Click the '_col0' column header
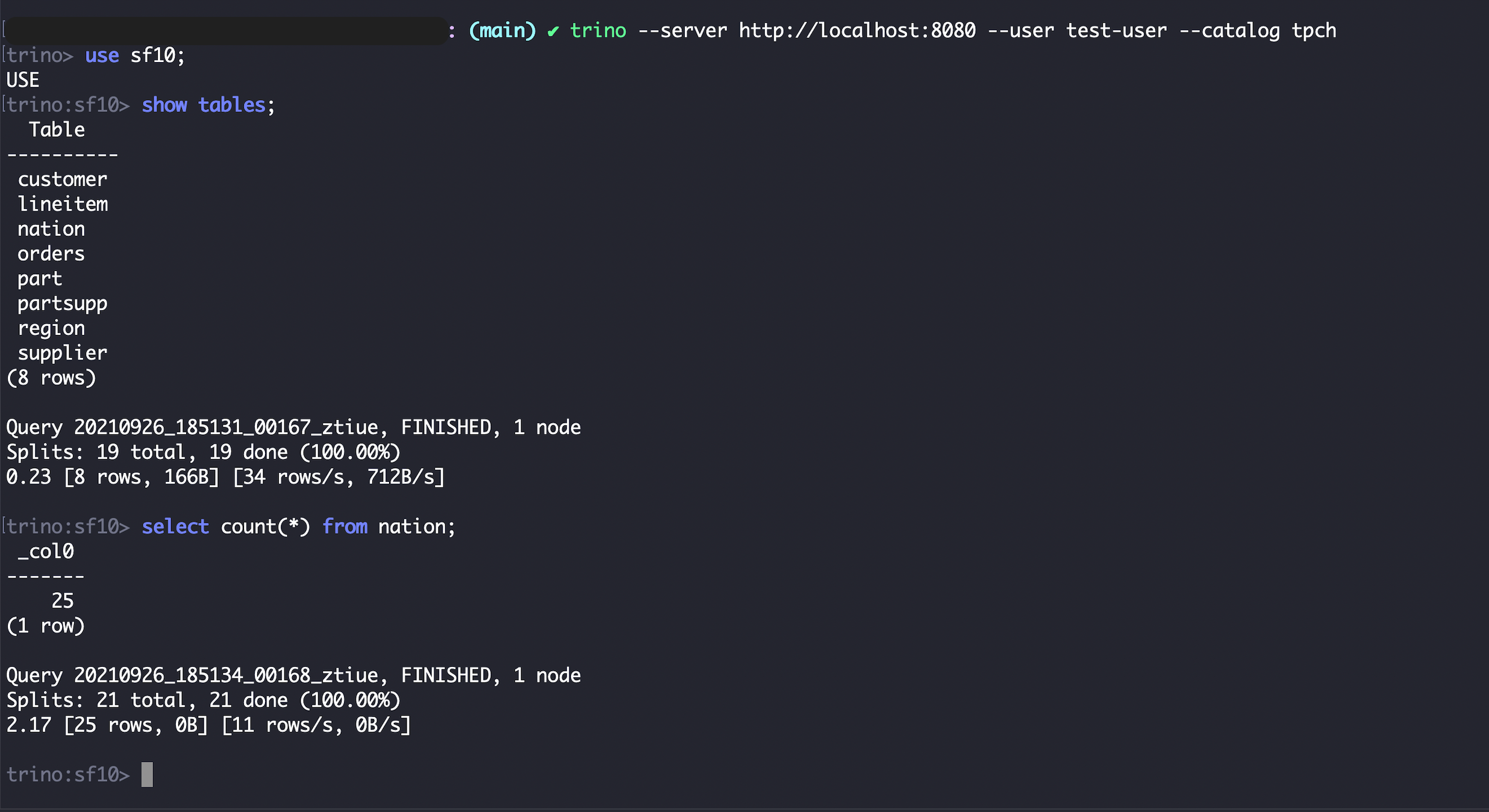Screen dimensions: 1489x812 pos(46,551)
